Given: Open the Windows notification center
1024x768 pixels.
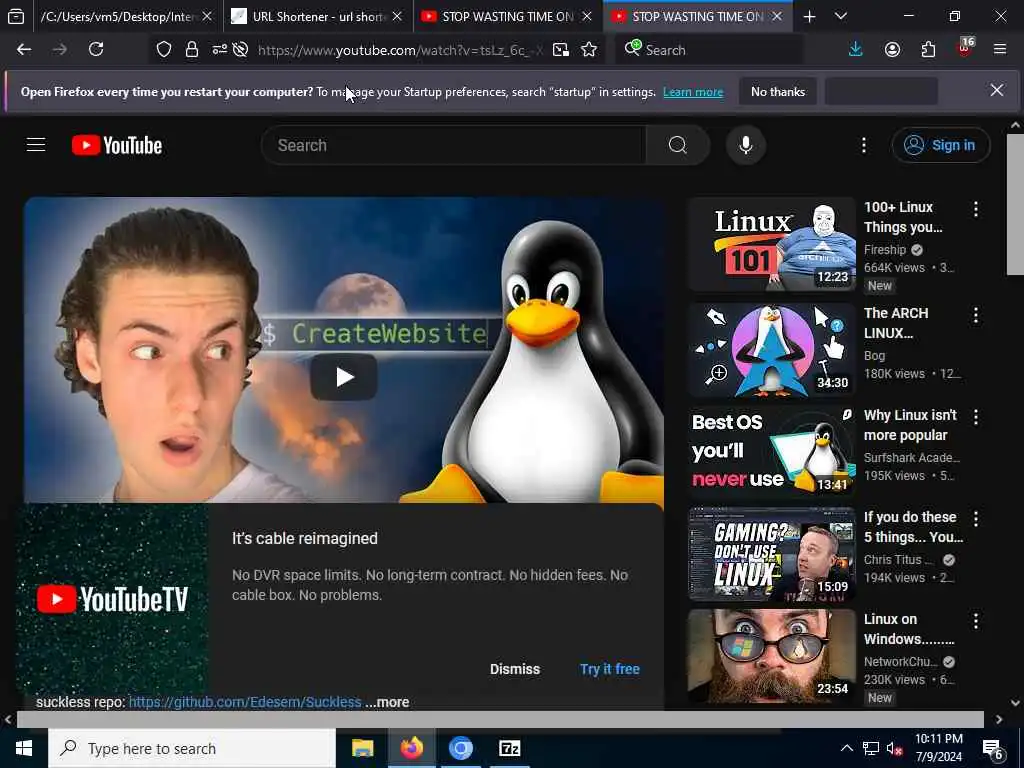Looking at the screenshot, I should point(993,748).
